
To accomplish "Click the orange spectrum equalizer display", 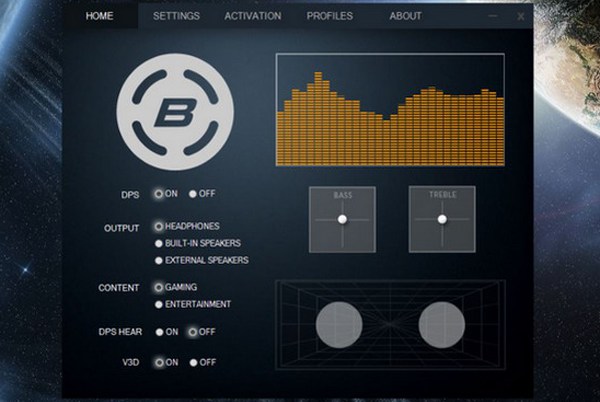I will tap(390, 110).
